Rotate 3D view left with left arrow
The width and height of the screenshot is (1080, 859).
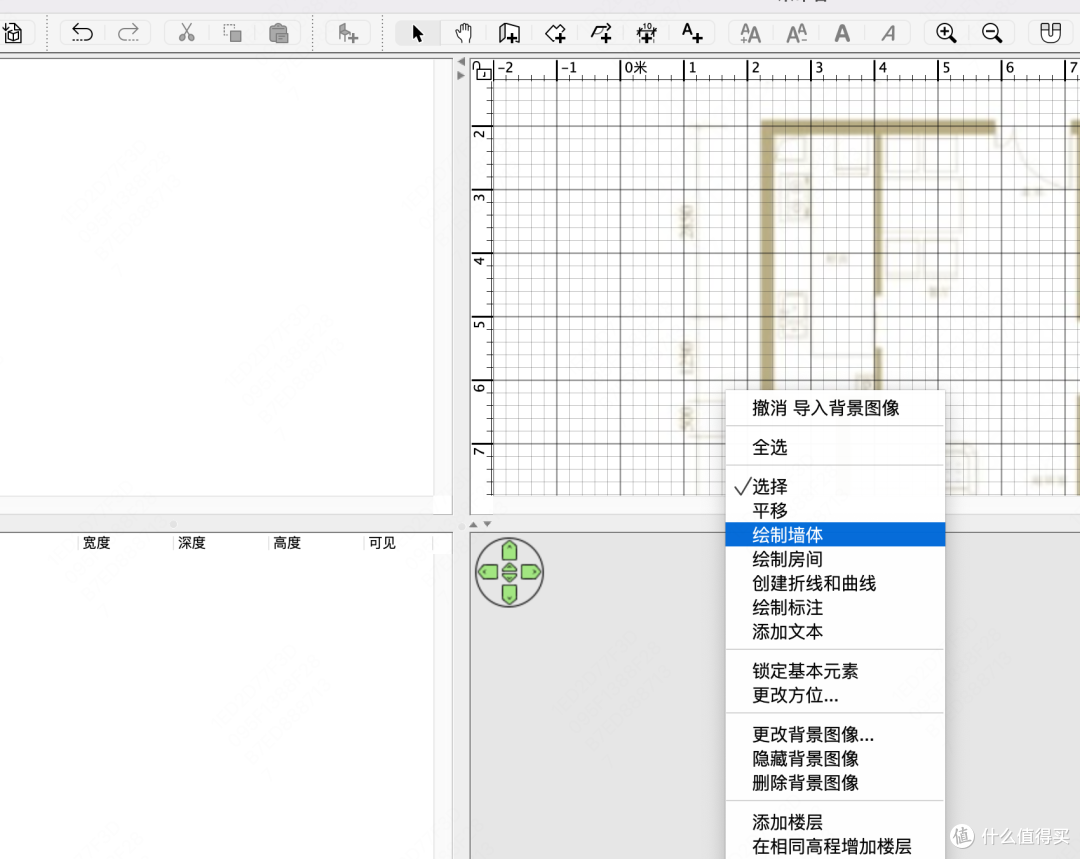click(x=488, y=572)
